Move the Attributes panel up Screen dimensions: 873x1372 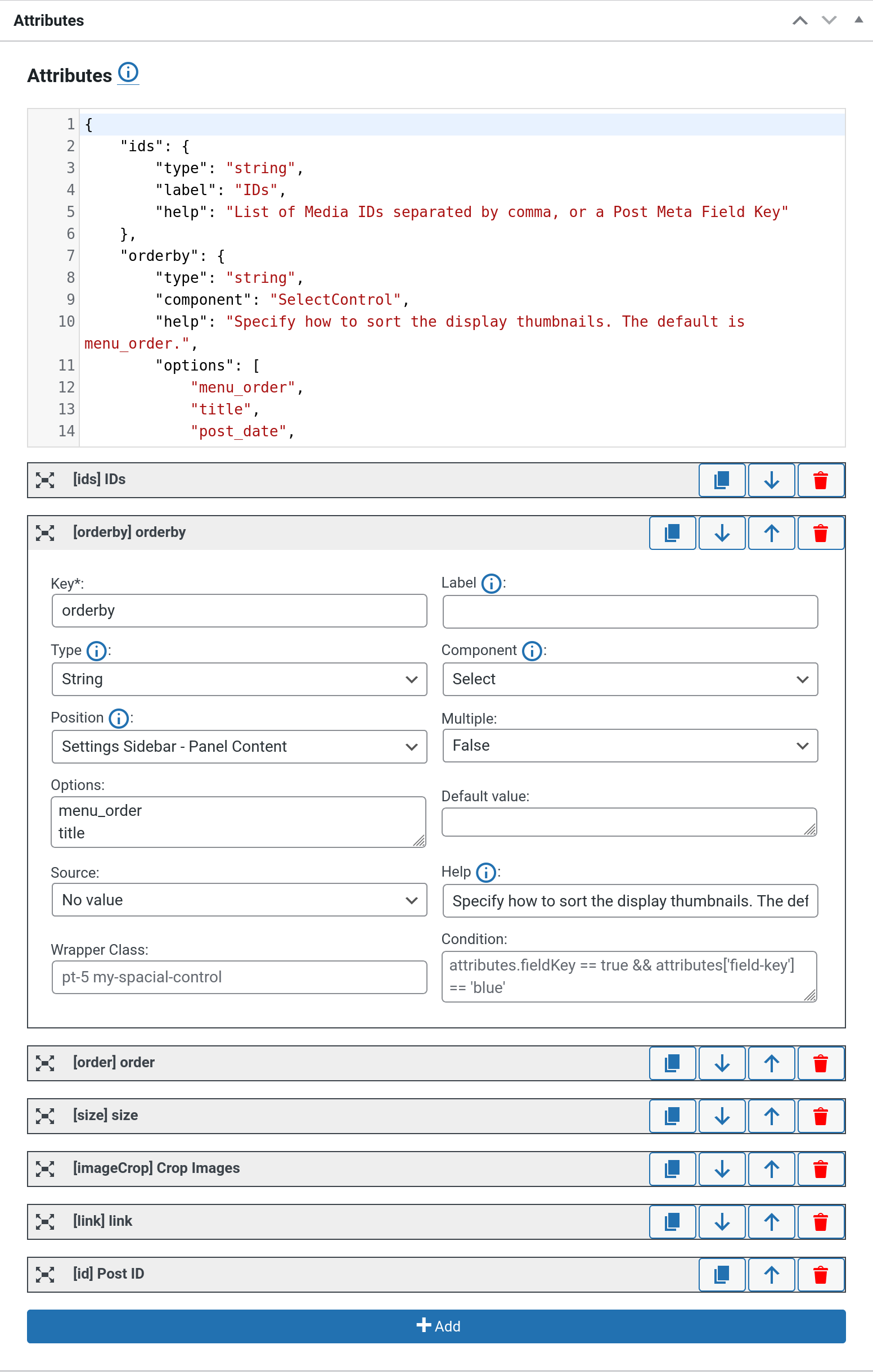click(x=800, y=20)
